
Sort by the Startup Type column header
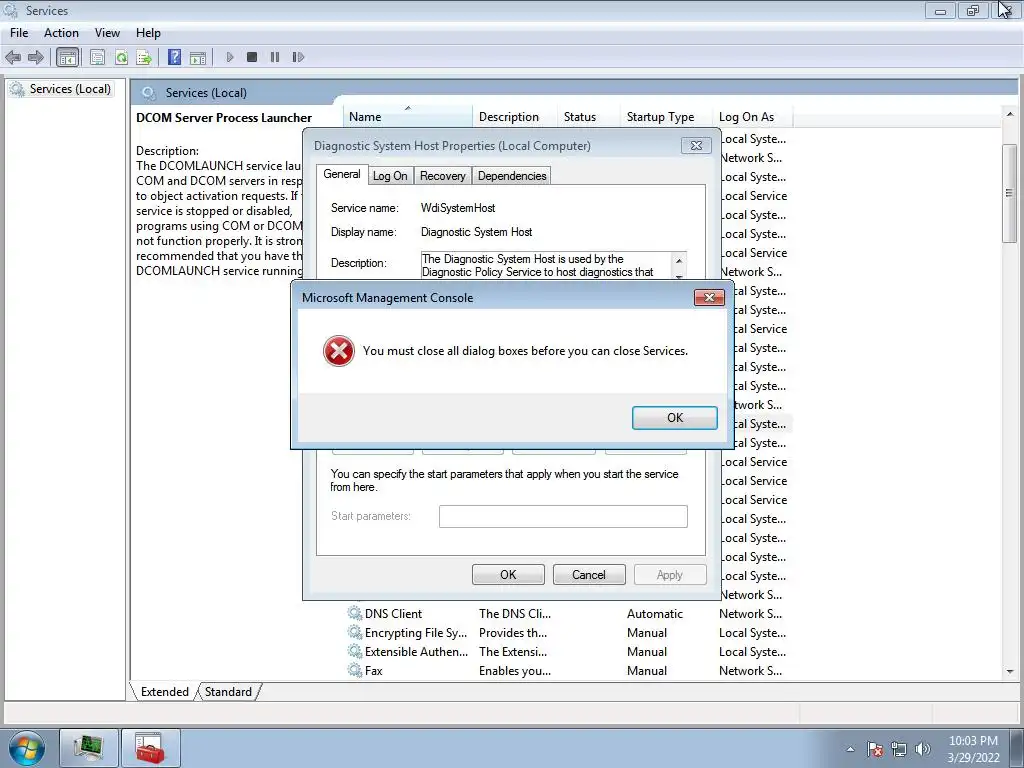[x=665, y=117]
